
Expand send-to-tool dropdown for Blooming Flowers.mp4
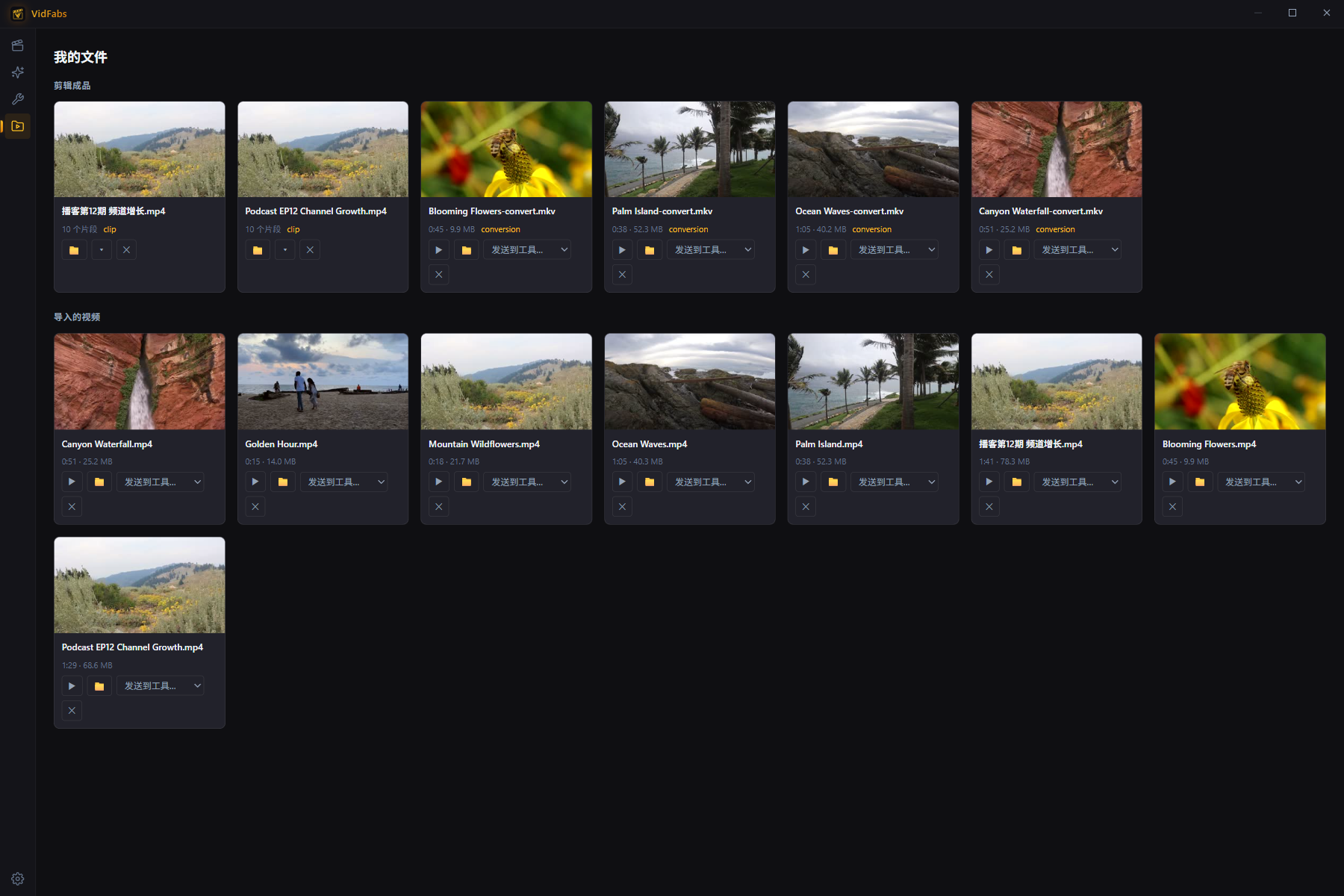[1261, 482]
